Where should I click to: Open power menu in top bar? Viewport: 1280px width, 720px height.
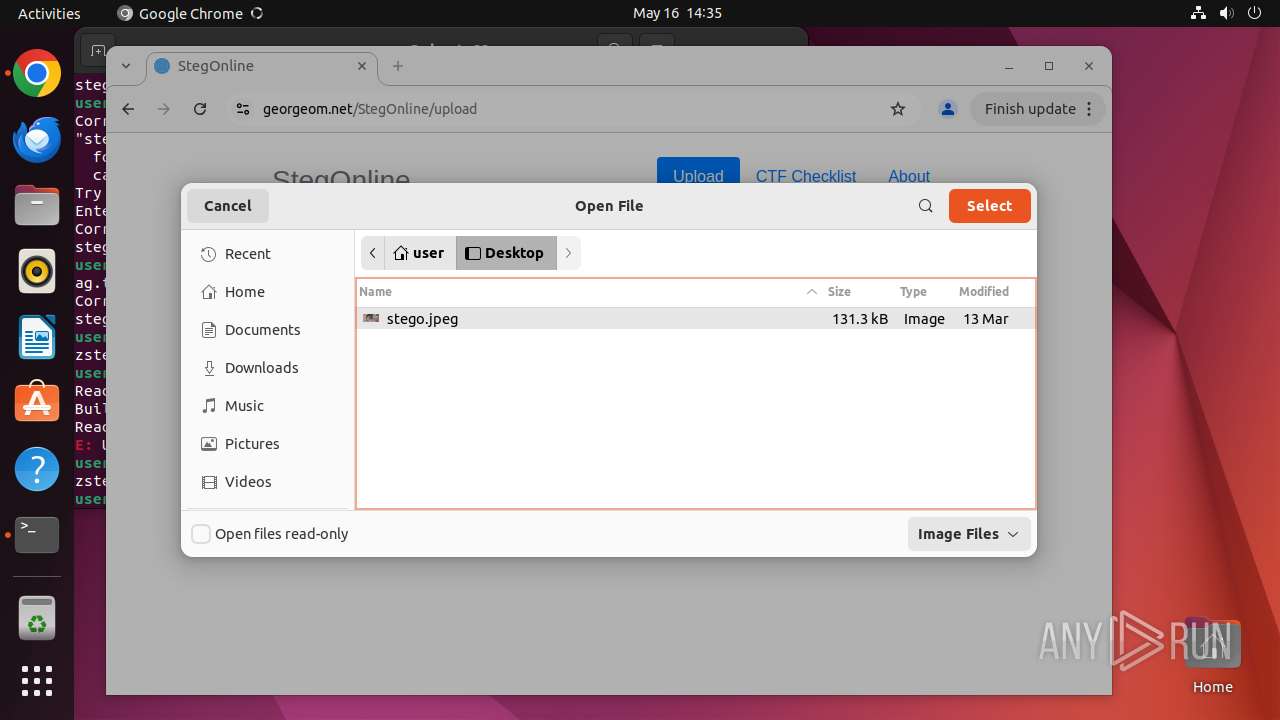point(1255,13)
